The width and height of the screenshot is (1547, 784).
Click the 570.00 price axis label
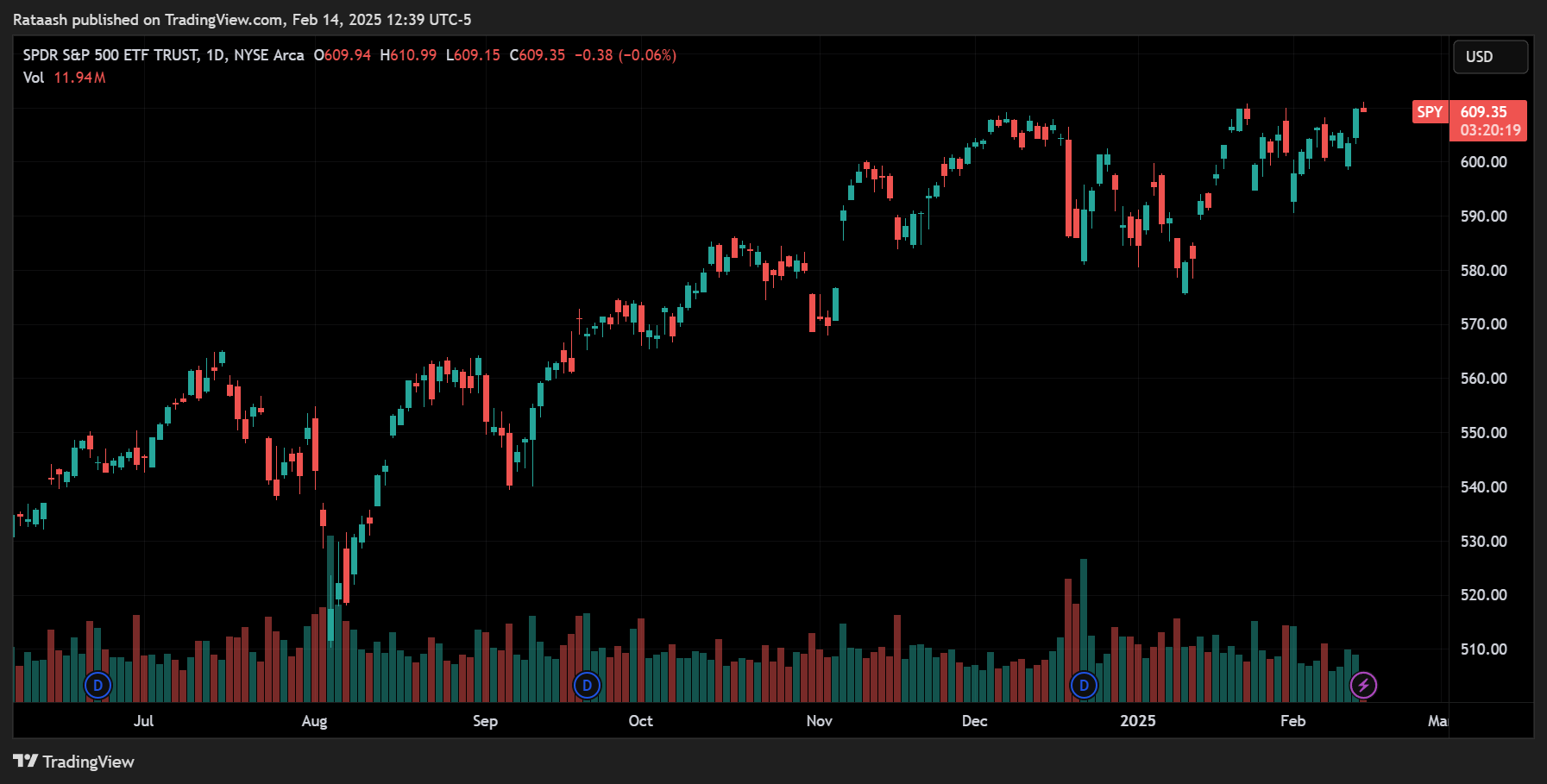[x=1483, y=324]
